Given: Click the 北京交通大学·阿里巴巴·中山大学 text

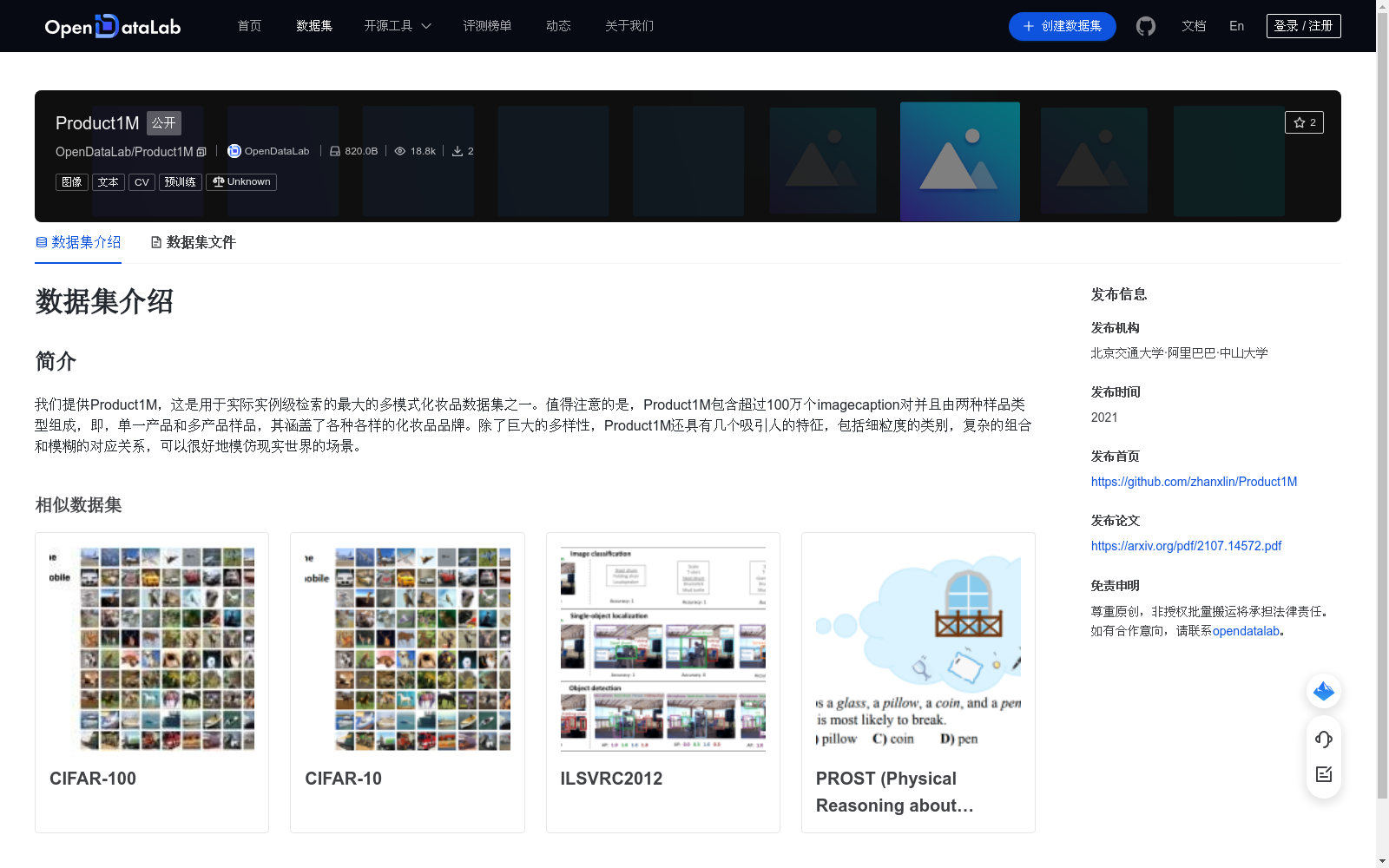Looking at the screenshot, I should tap(1180, 353).
